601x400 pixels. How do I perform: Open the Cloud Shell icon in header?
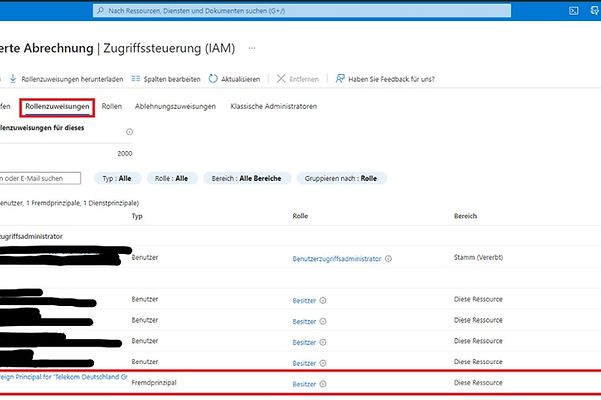(x=574, y=10)
